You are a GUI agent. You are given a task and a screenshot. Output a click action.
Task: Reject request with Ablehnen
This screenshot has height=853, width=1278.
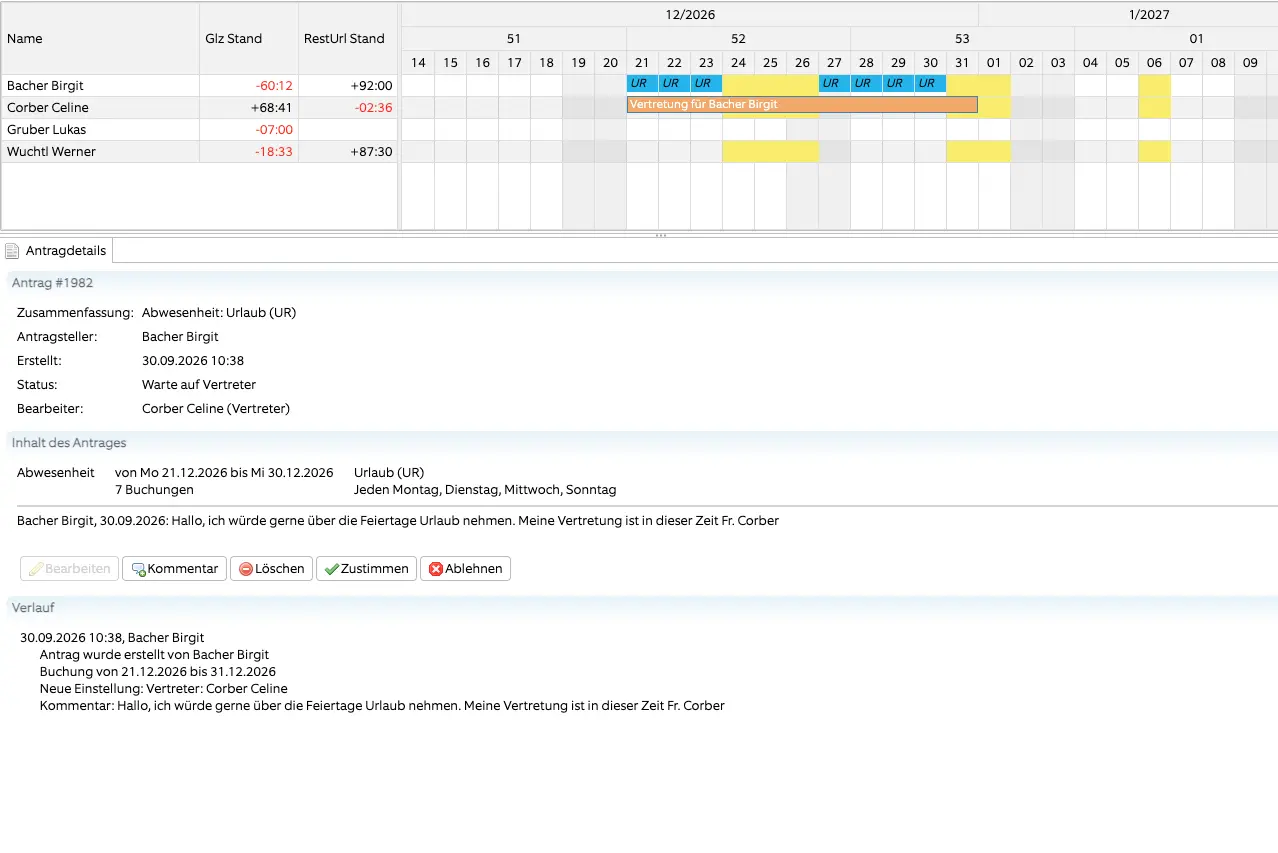point(465,568)
